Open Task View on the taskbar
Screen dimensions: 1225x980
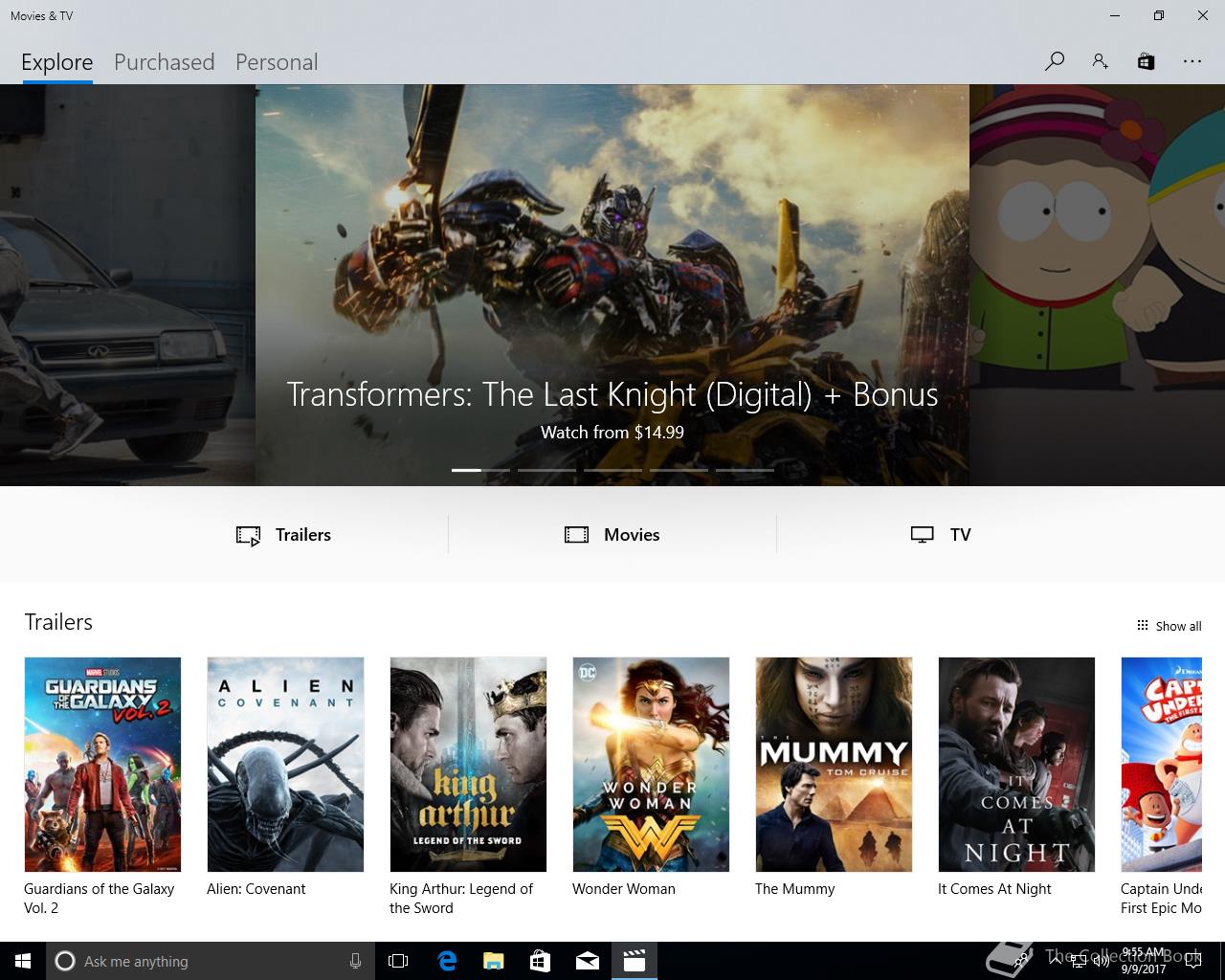398,961
